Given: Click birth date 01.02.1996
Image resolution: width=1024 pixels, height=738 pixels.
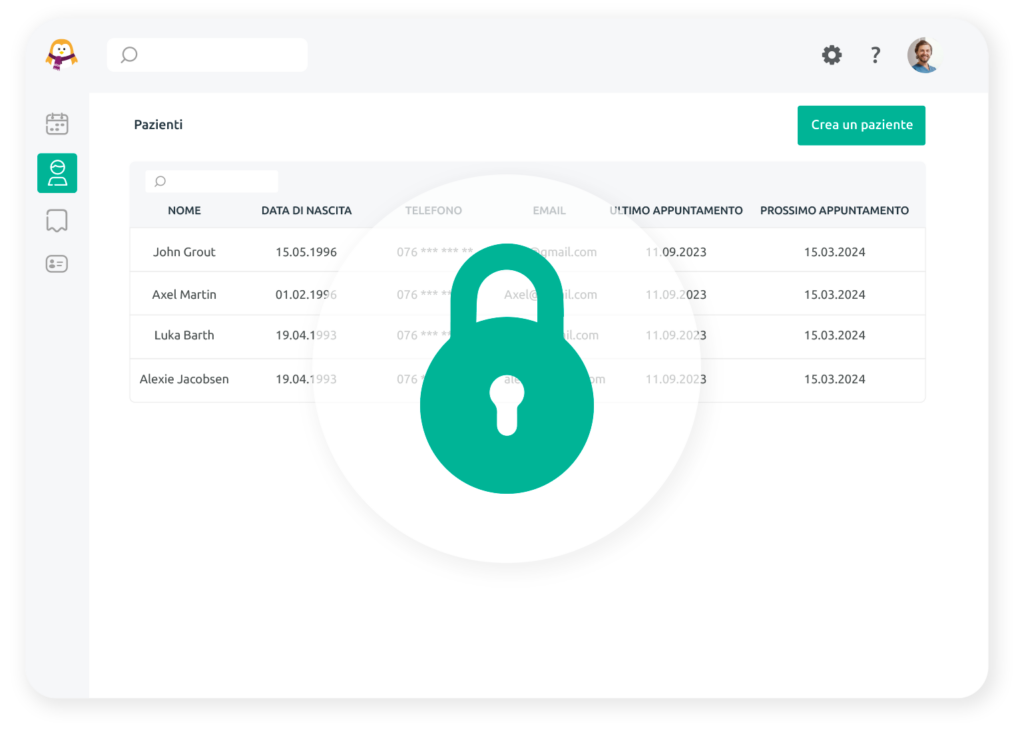Looking at the screenshot, I should (x=306, y=295).
